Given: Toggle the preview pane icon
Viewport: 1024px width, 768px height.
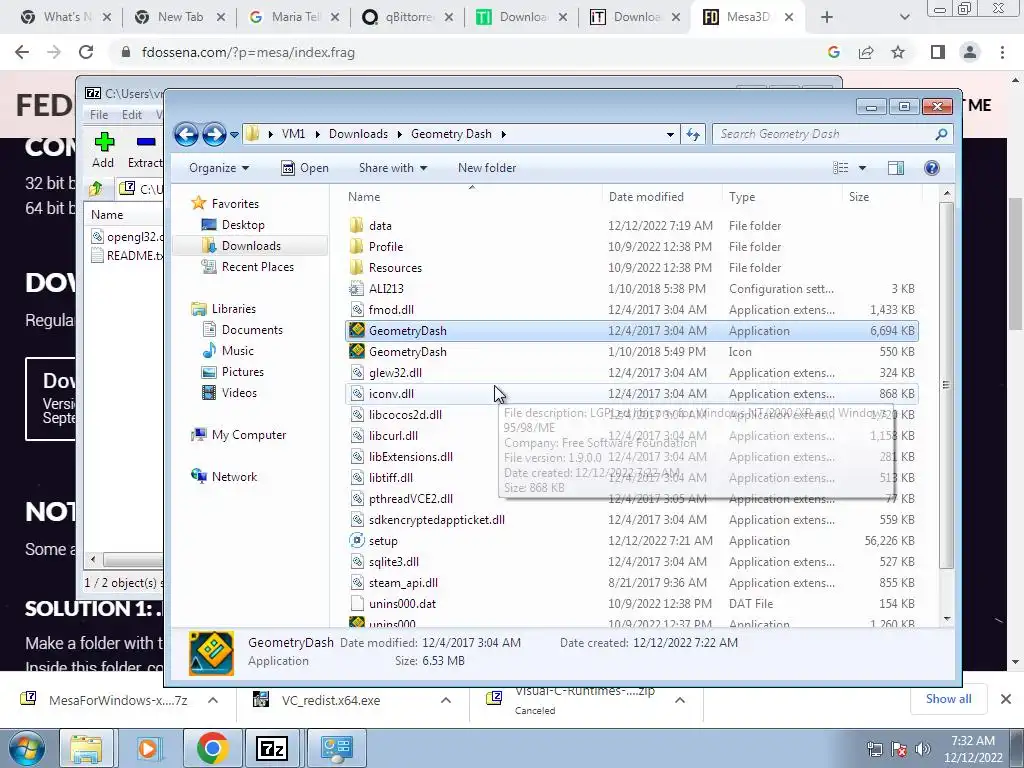Looking at the screenshot, I should (896, 168).
